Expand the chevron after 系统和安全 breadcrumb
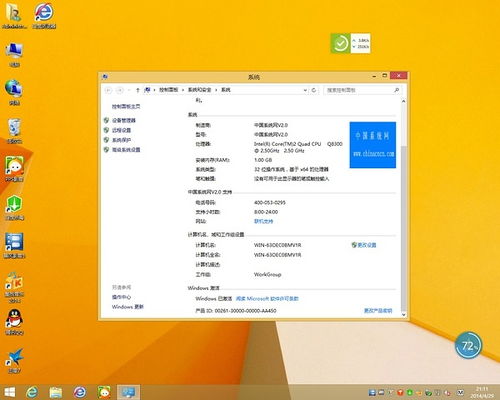This screenshot has height=400, width=500. click(216, 90)
